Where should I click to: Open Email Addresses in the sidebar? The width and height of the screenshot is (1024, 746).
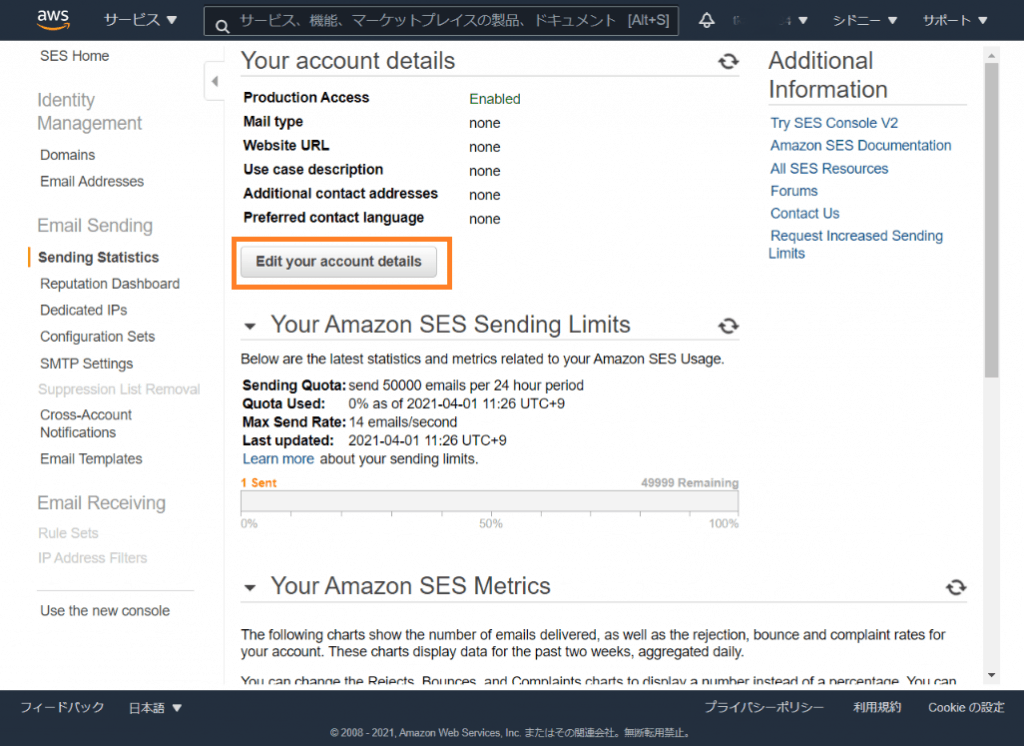coord(92,181)
